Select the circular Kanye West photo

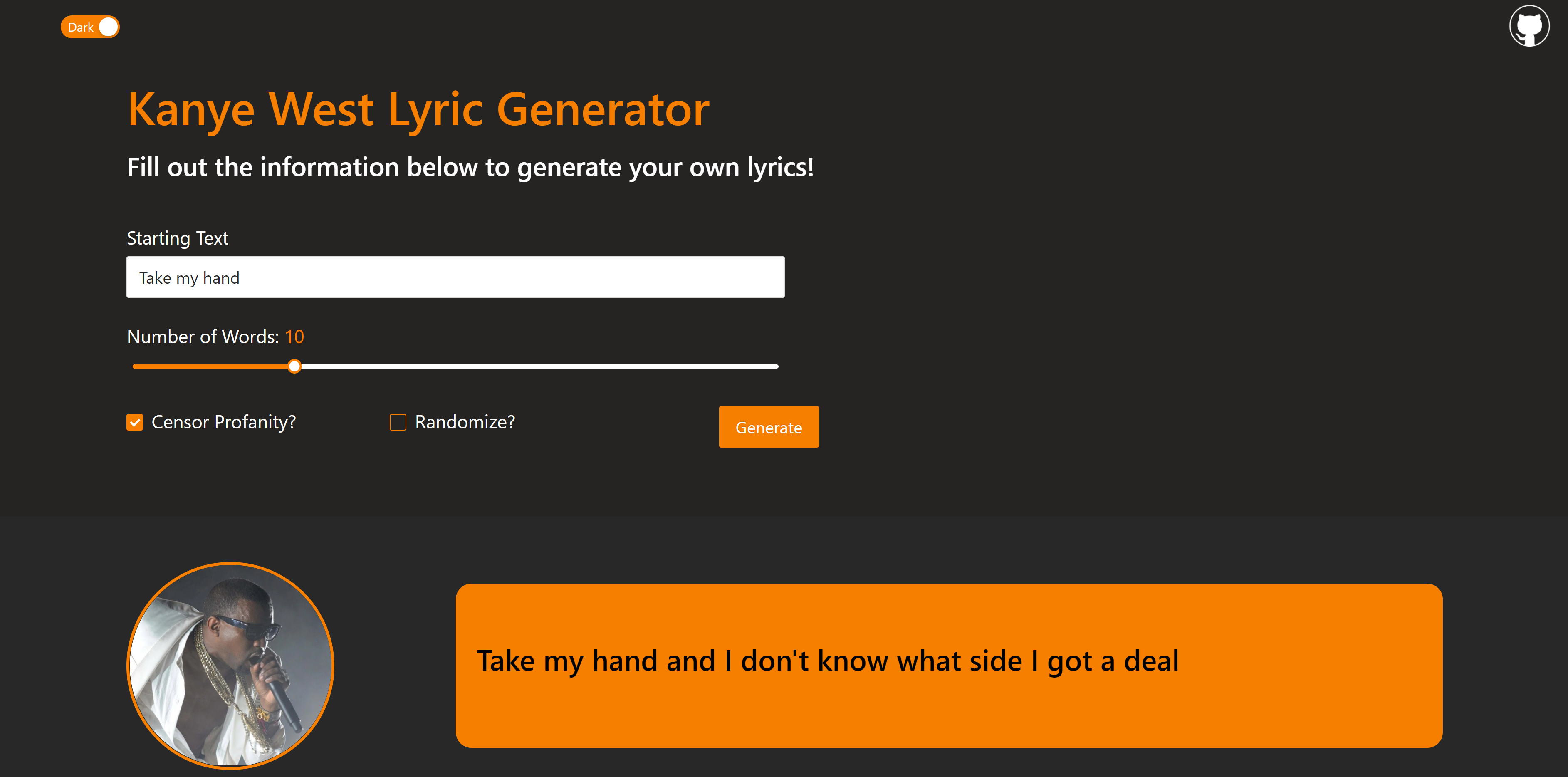230,665
